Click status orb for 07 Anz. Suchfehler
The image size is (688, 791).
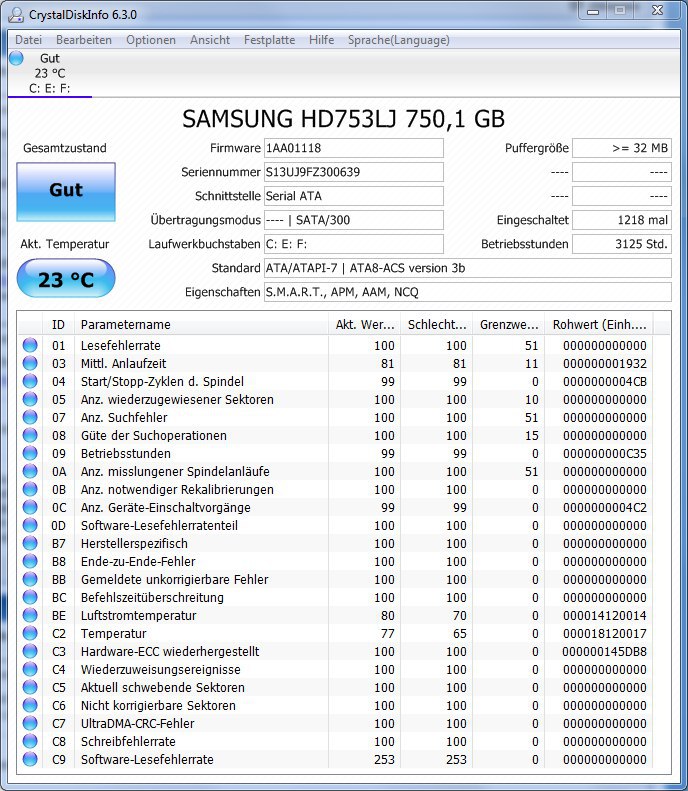30,417
